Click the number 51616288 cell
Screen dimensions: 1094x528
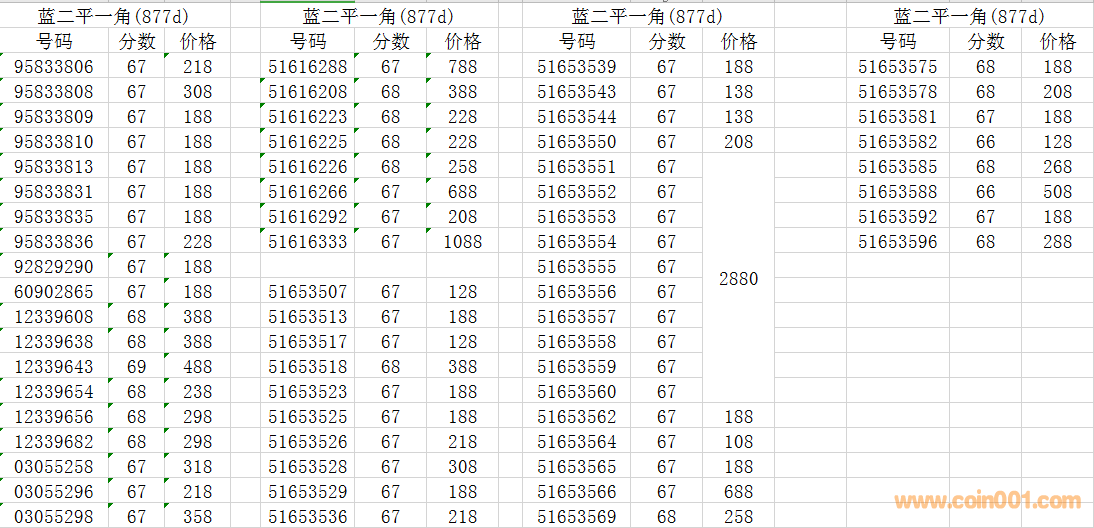click(x=308, y=67)
